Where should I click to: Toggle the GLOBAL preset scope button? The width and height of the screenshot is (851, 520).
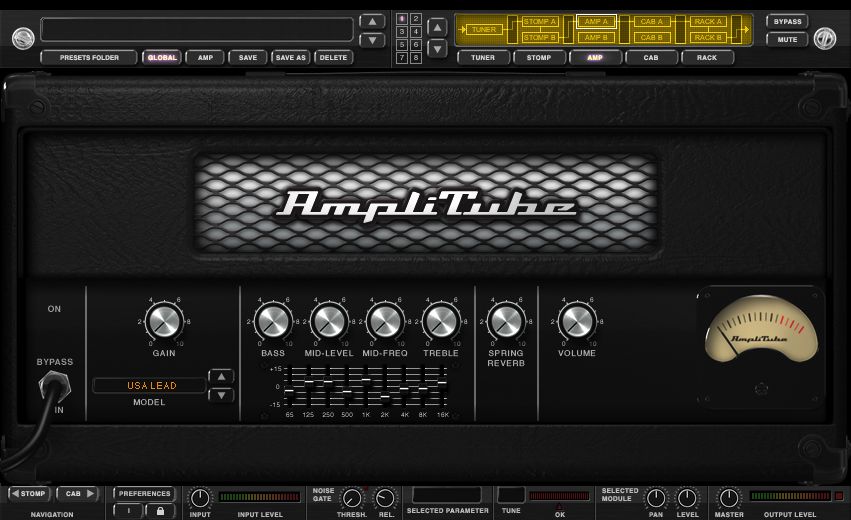(x=162, y=58)
